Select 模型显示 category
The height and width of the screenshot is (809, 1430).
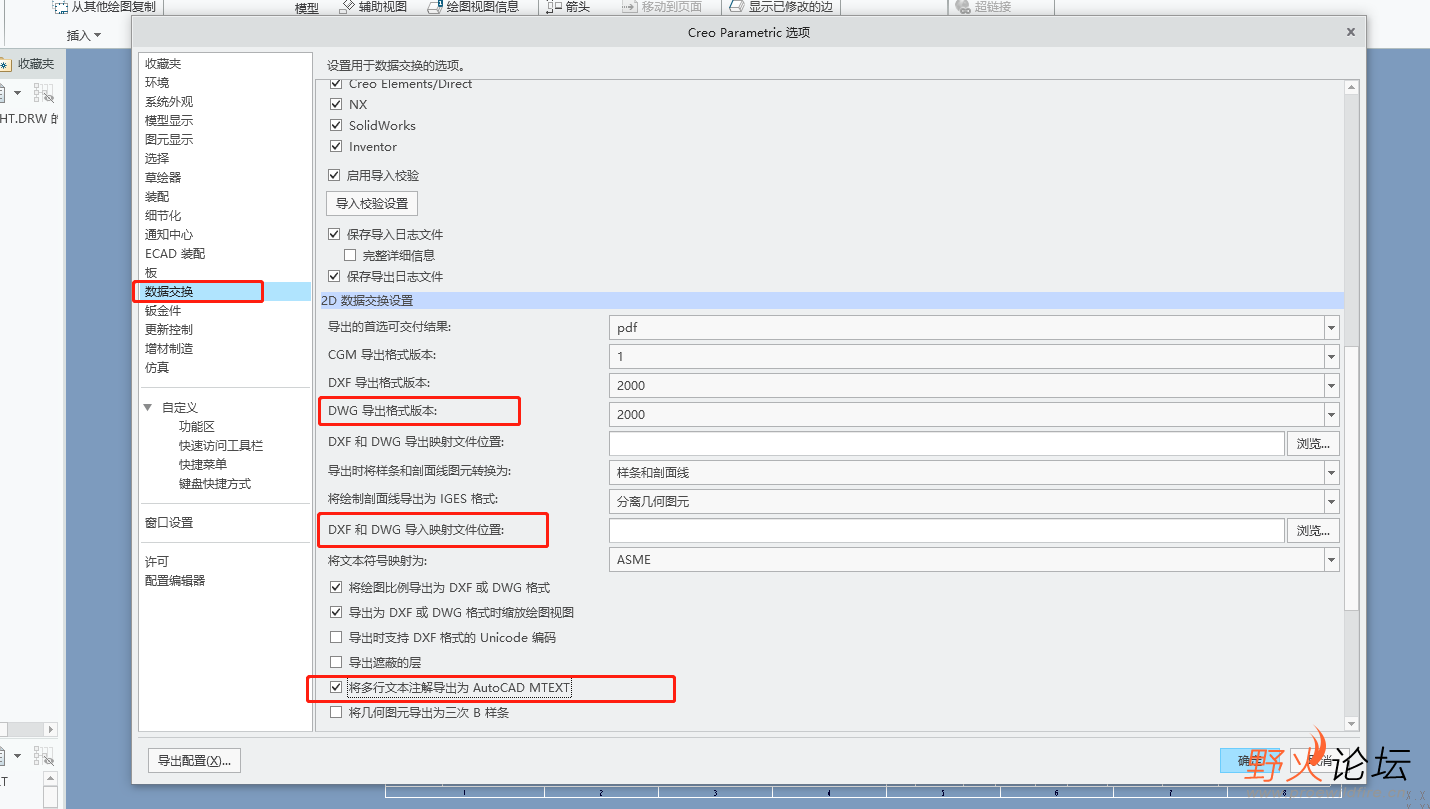169,120
